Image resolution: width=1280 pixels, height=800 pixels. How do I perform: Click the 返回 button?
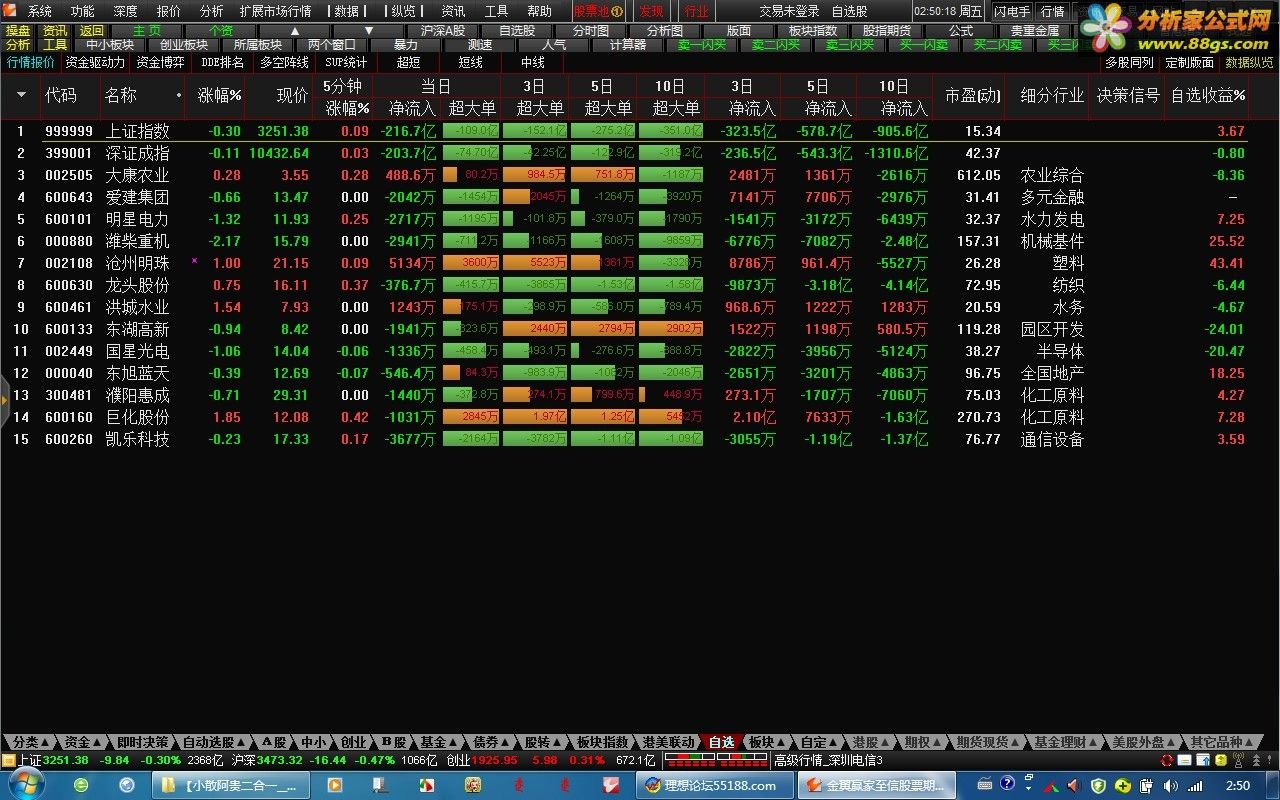92,31
